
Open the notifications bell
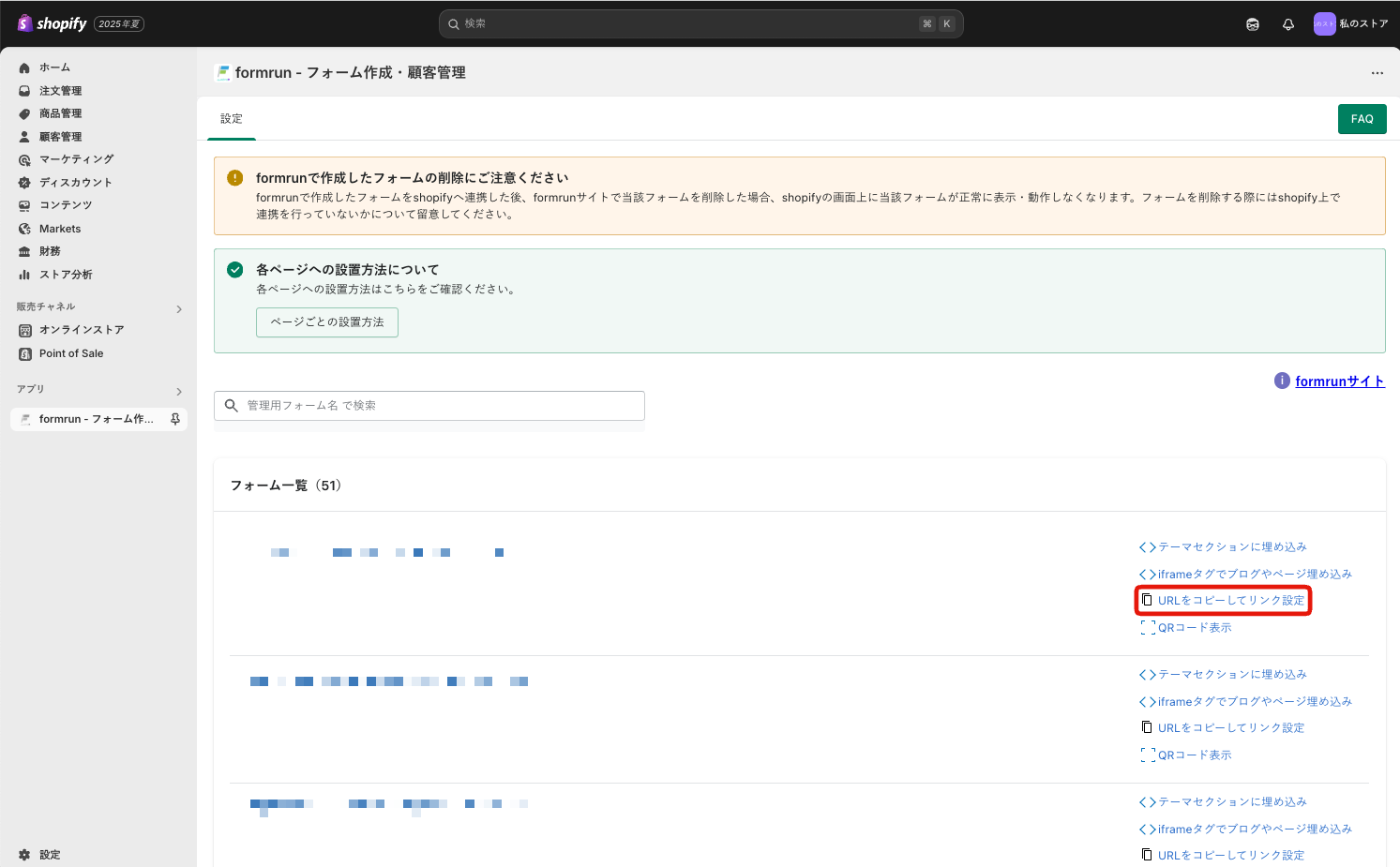[1288, 24]
